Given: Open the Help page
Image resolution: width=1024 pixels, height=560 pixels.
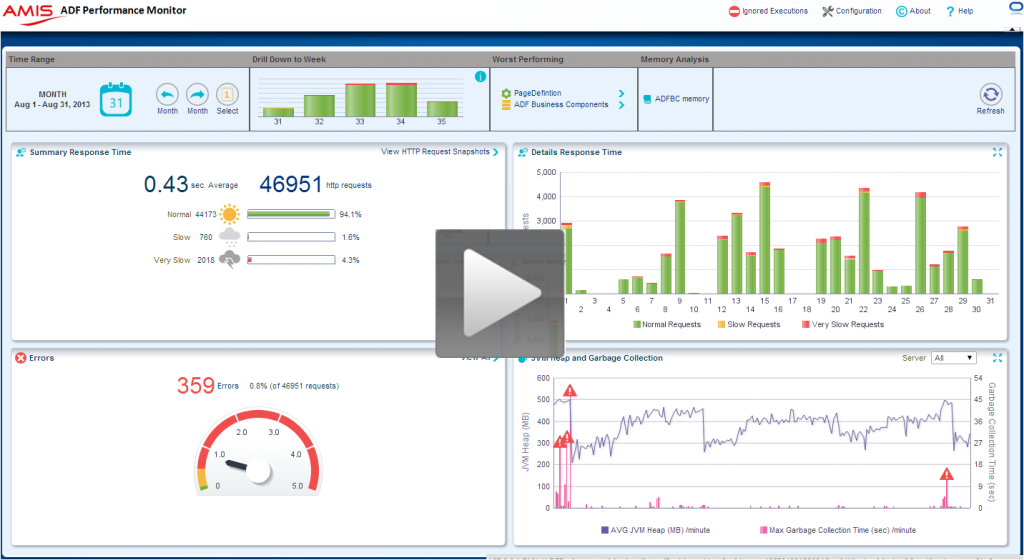Looking at the screenshot, I should 959,11.
